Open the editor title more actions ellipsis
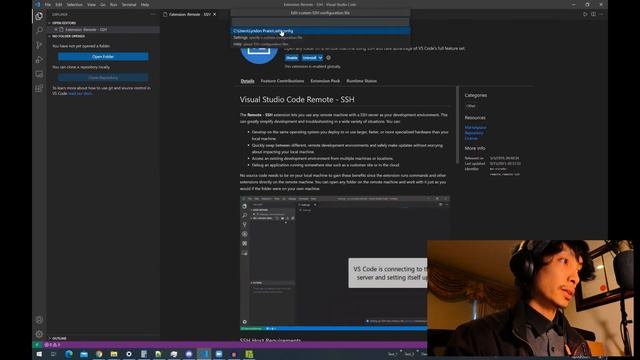The height and width of the screenshot is (360, 640). (x=601, y=14)
